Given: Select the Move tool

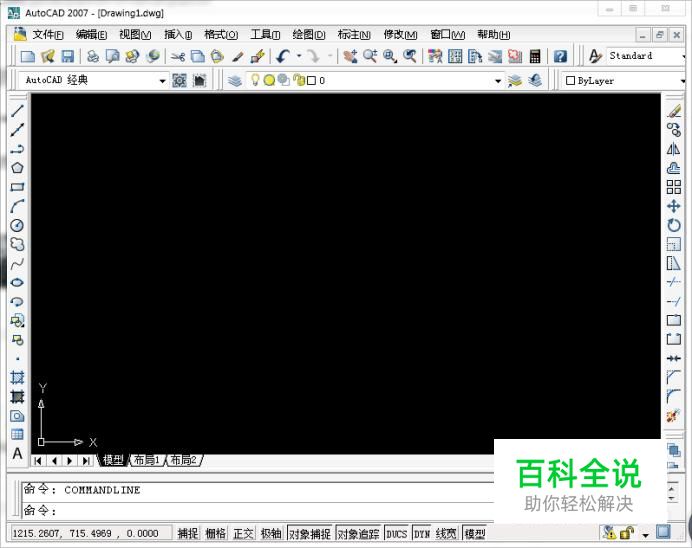Looking at the screenshot, I should coord(674,206).
